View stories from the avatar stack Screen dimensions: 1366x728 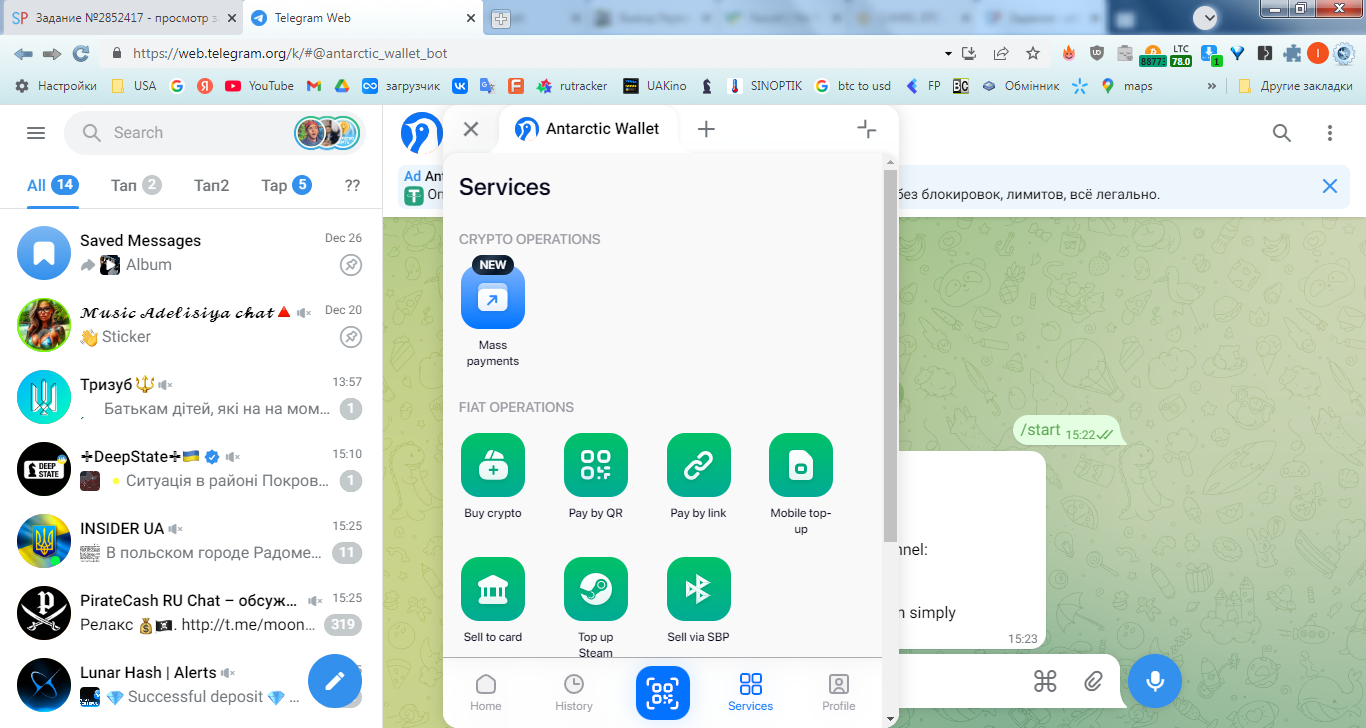tap(327, 133)
